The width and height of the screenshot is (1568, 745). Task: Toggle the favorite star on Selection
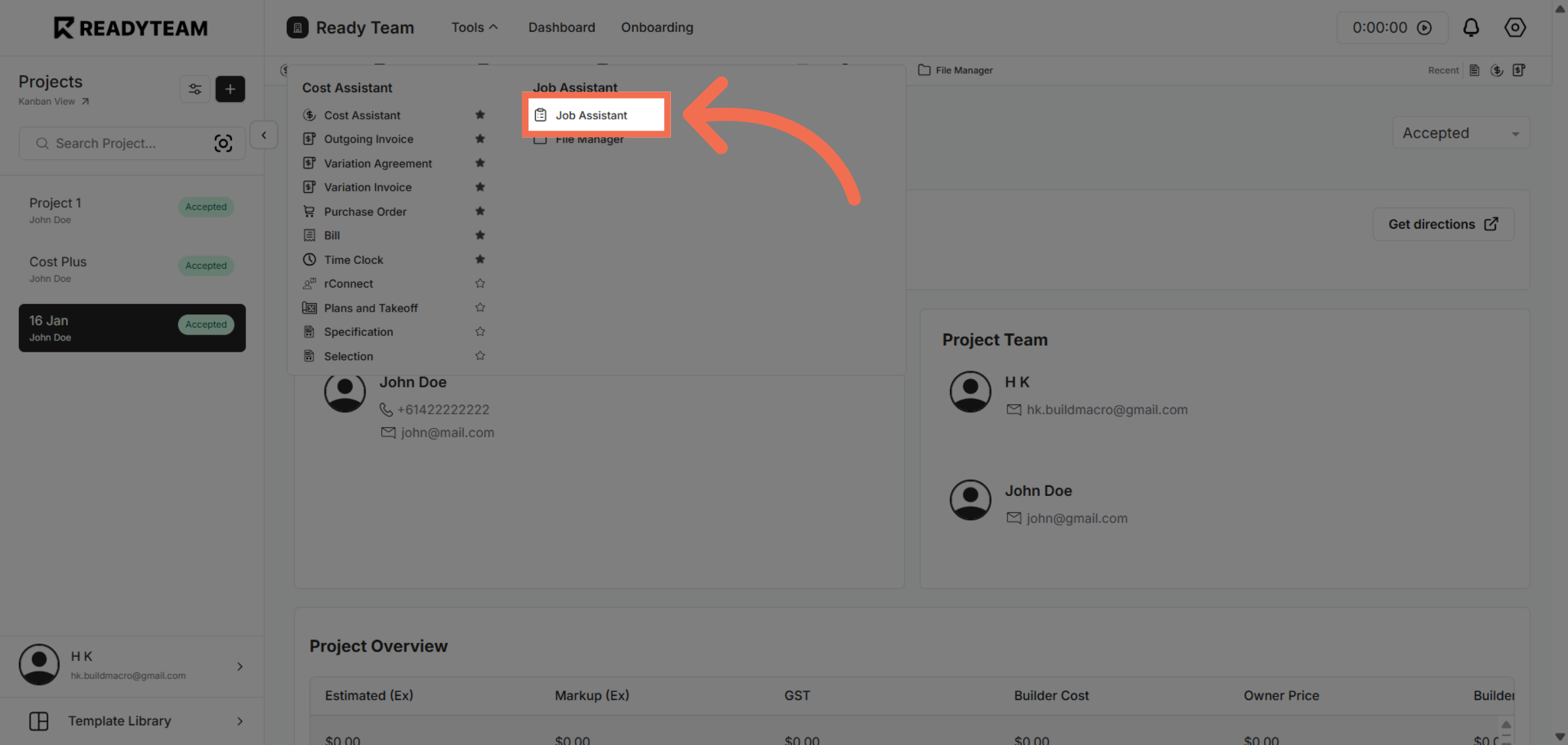[480, 356]
